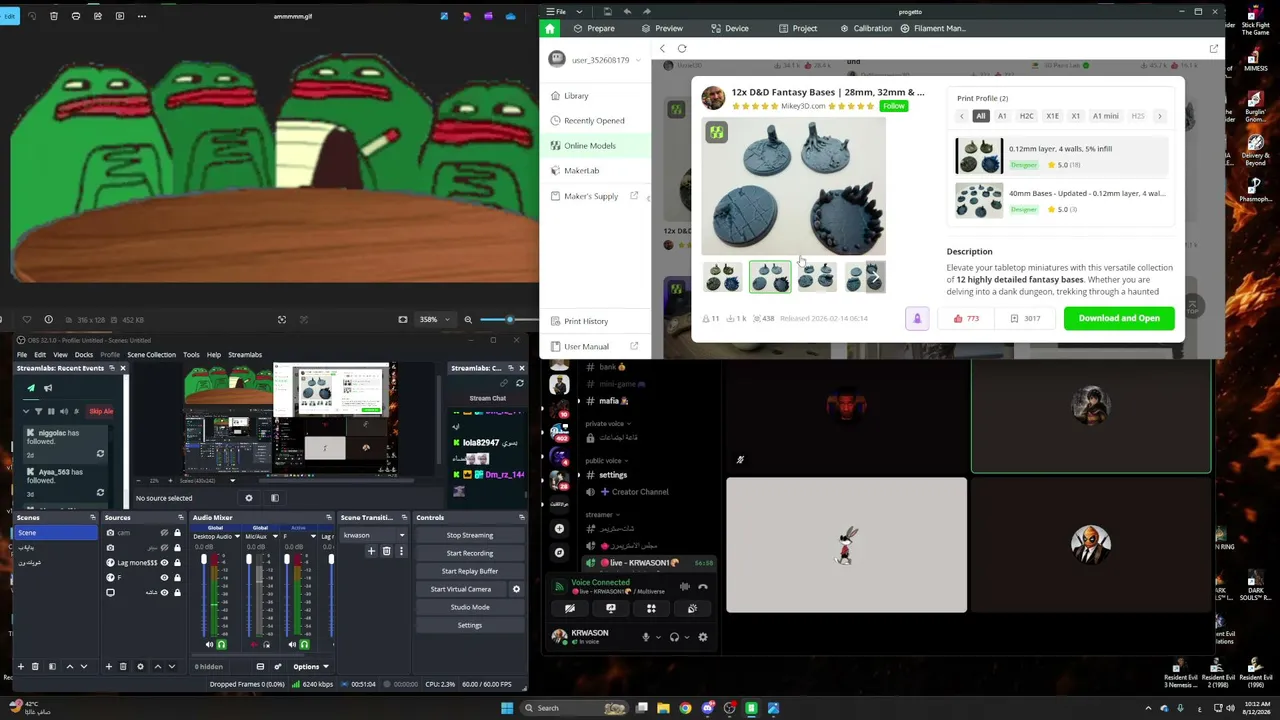
Task: Open source properties gear in OBS preview bar
Action: click(249, 498)
